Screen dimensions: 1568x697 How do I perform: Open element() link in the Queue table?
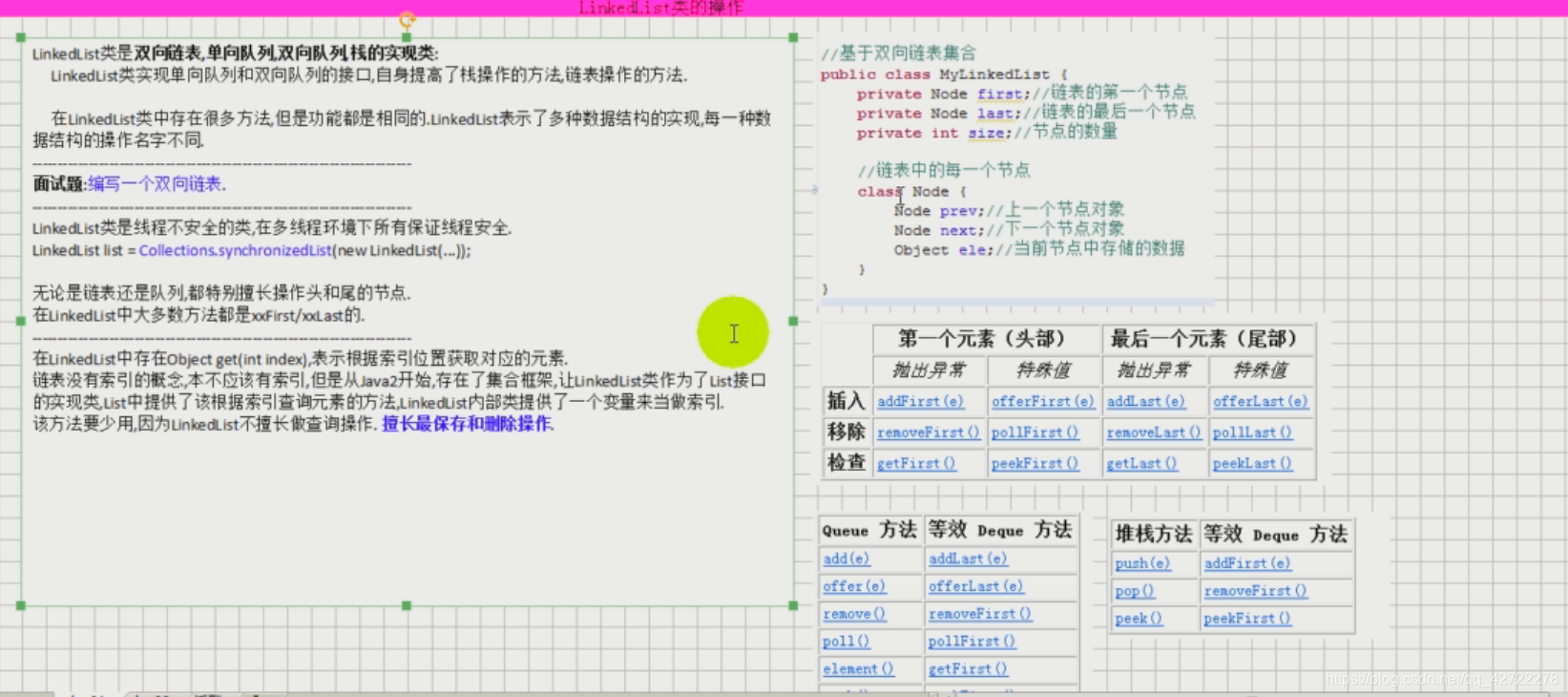pyautogui.click(x=858, y=669)
